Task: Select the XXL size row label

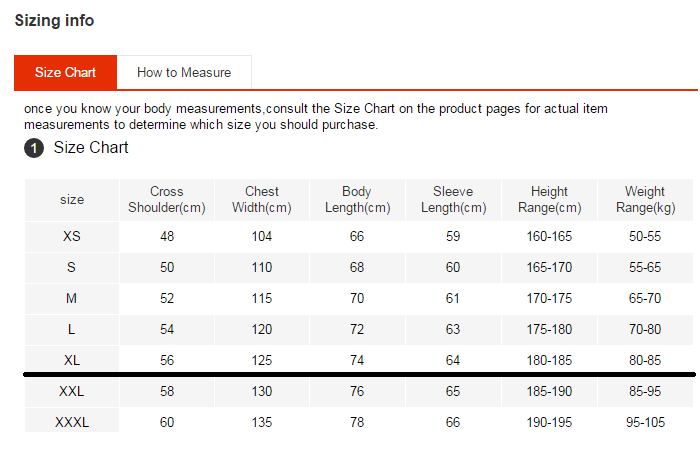Action: (72, 391)
